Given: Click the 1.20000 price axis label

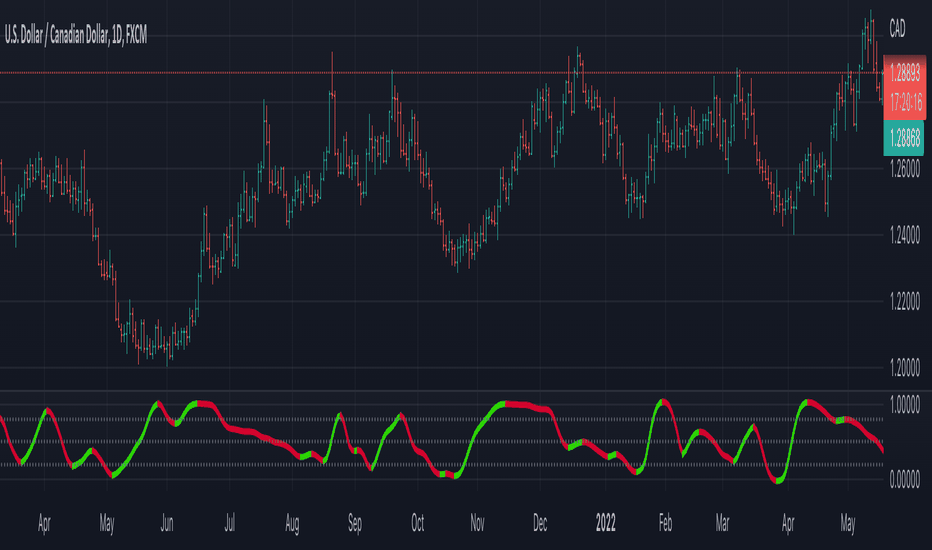Looking at the screenshot, I should pyautogui.click(x=905, y=368).
